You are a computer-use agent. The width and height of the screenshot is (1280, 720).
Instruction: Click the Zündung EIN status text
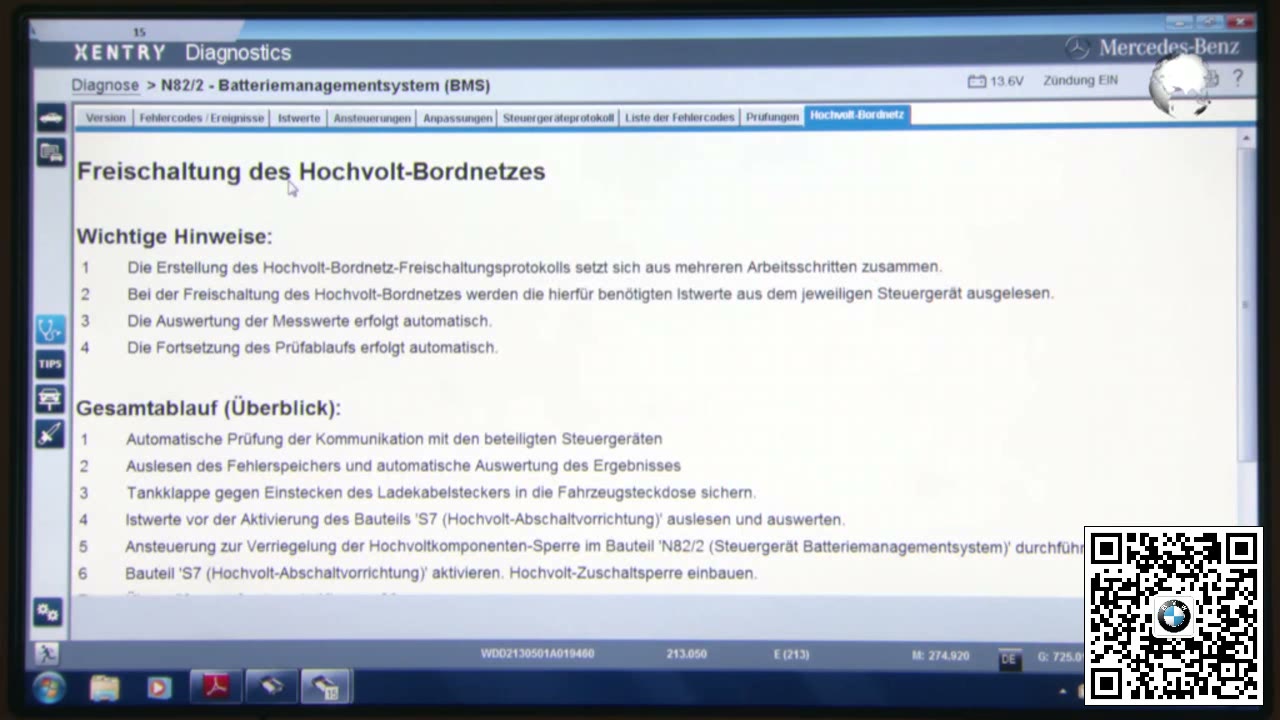(1080, 80)
